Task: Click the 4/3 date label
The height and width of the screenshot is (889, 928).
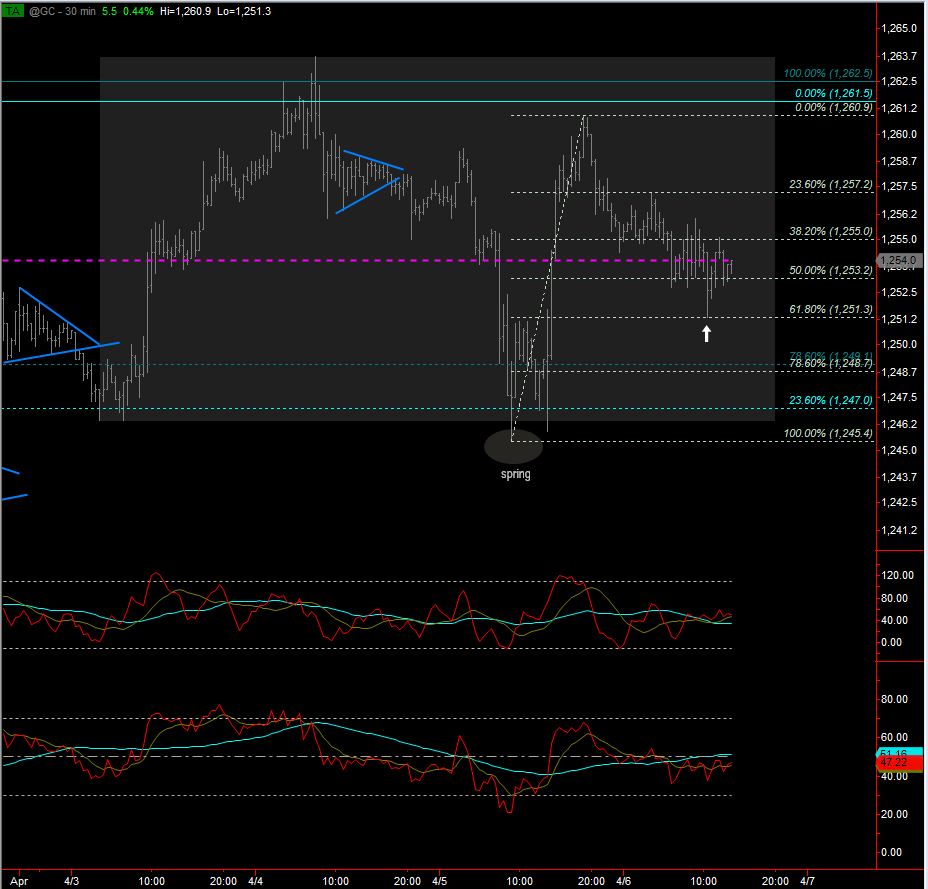Action: pos(71,881)
